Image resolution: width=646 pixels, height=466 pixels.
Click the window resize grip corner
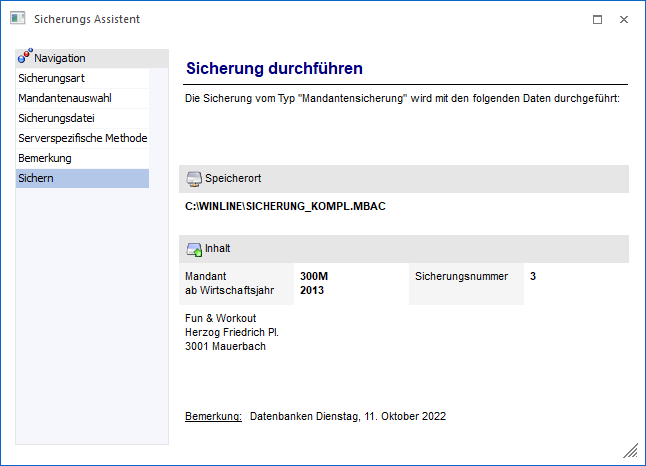pyautogui.click(x=630, y=452)
